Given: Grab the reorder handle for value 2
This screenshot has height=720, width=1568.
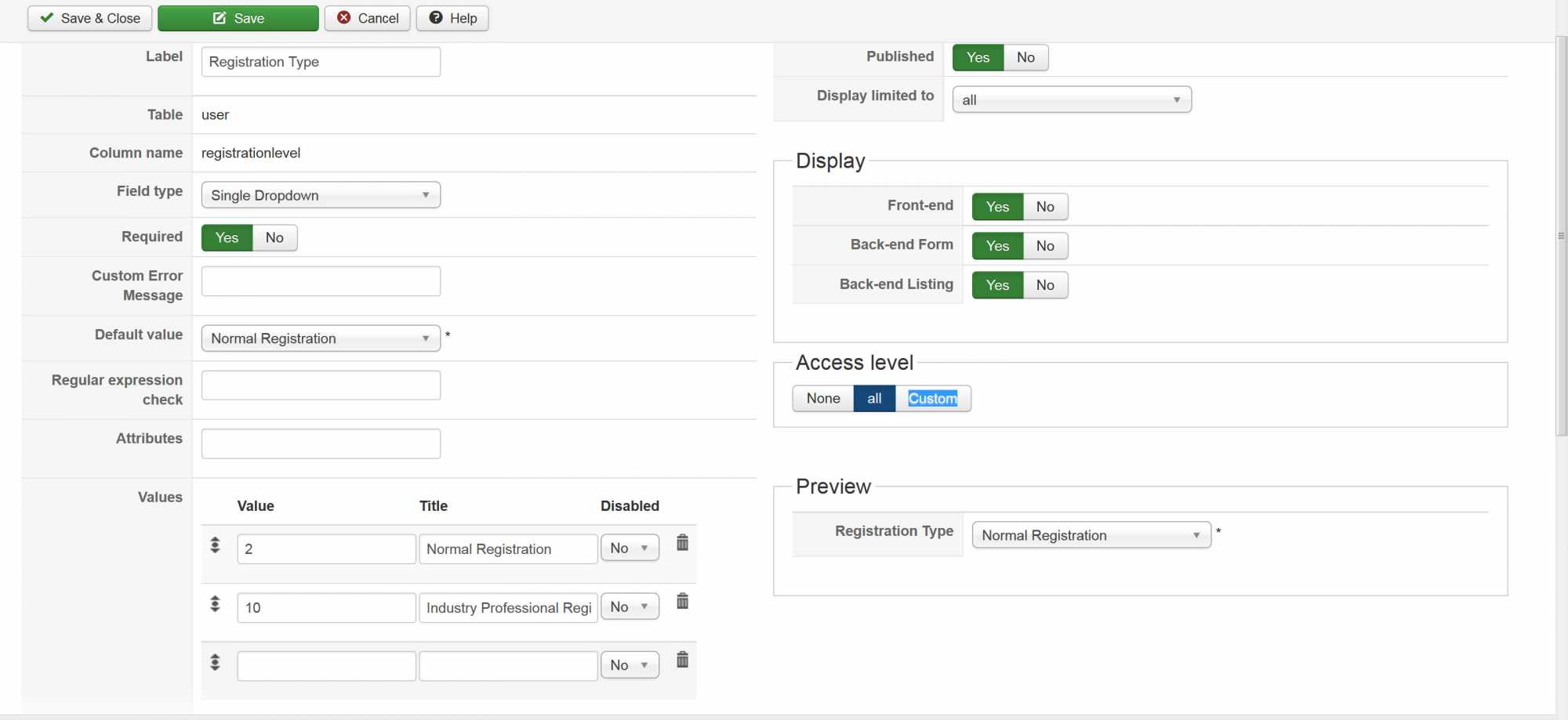Looking at the screenshot, I should [x=215, y=545].
